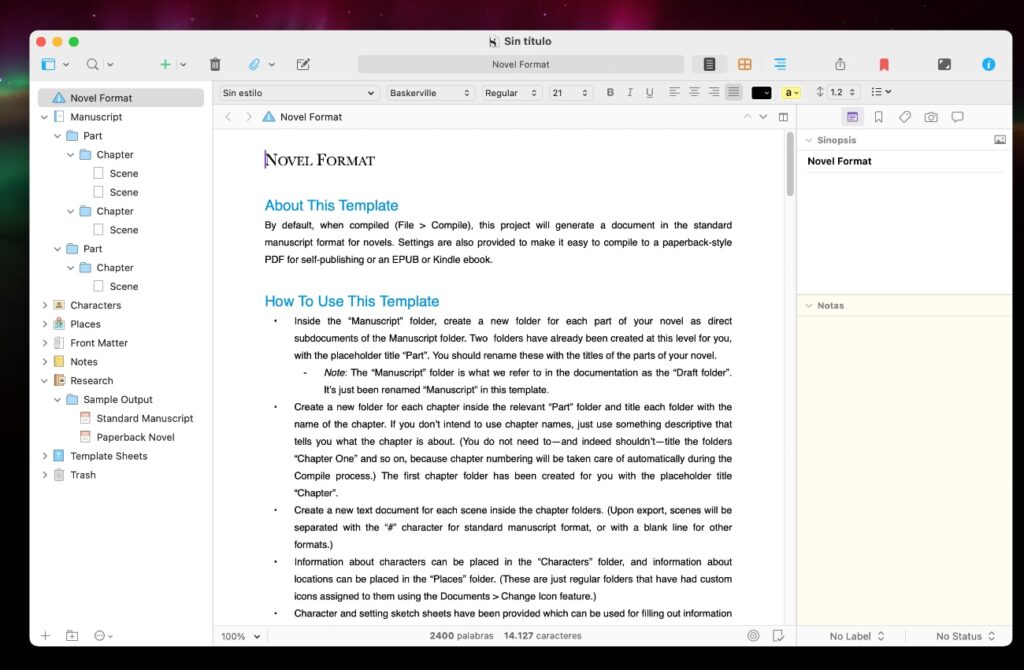Toggle the Inspector with the blue info icon
1024x670 pixels.
tap(988, 63)
